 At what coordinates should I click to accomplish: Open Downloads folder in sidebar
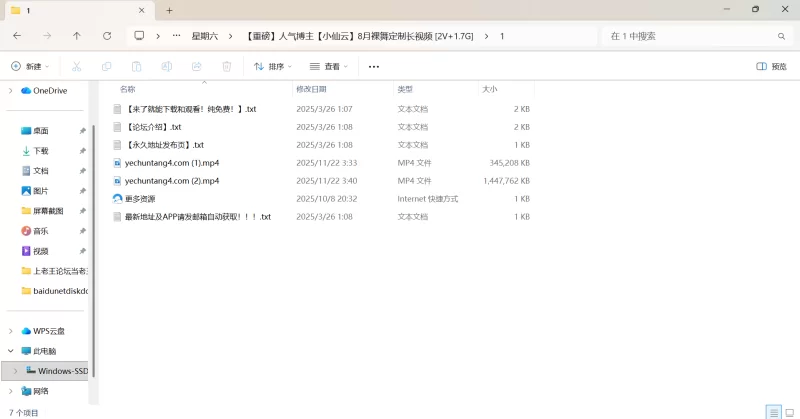click(x=41, y=151)
